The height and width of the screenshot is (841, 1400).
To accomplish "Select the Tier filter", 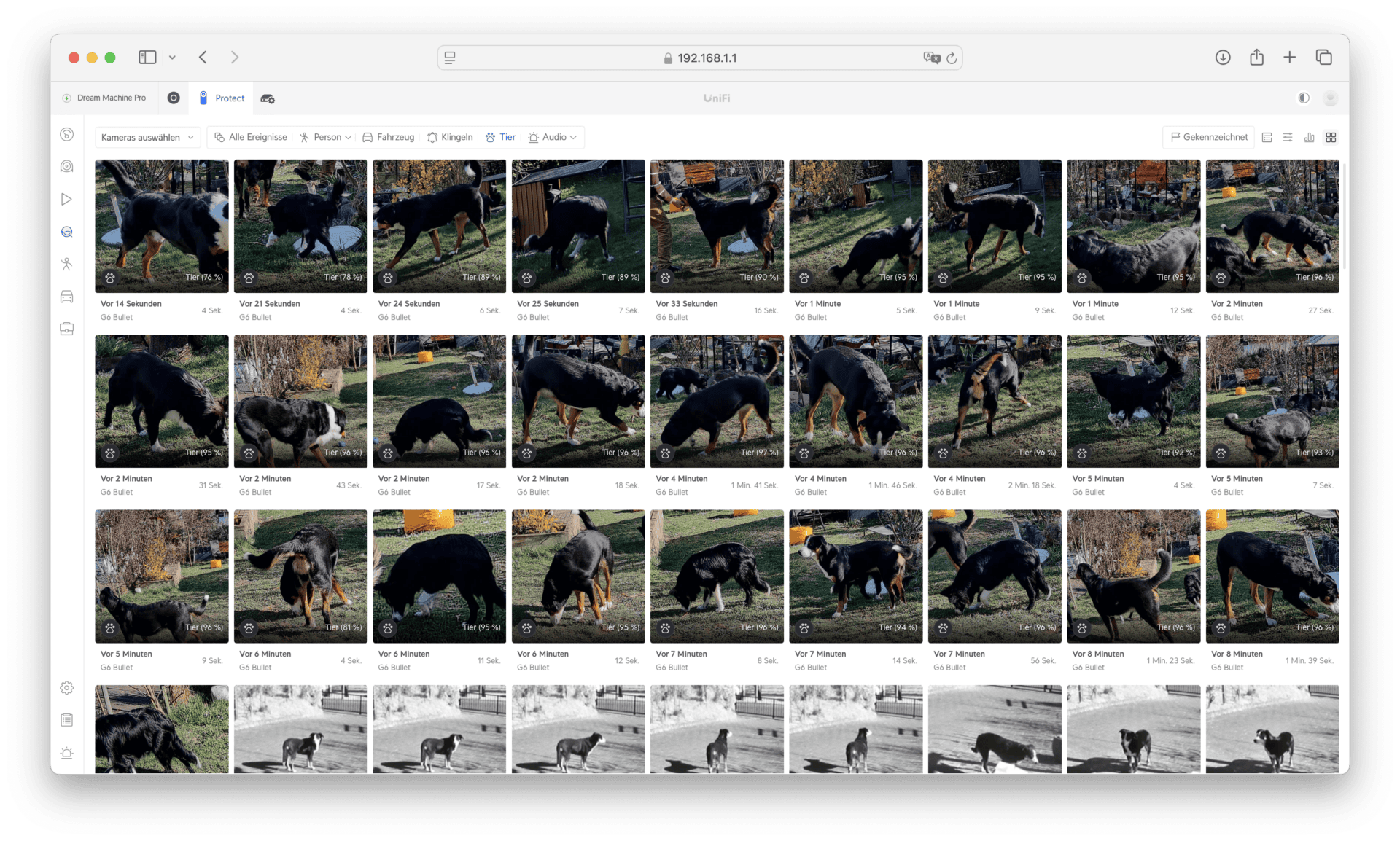I will pos(501,137).
